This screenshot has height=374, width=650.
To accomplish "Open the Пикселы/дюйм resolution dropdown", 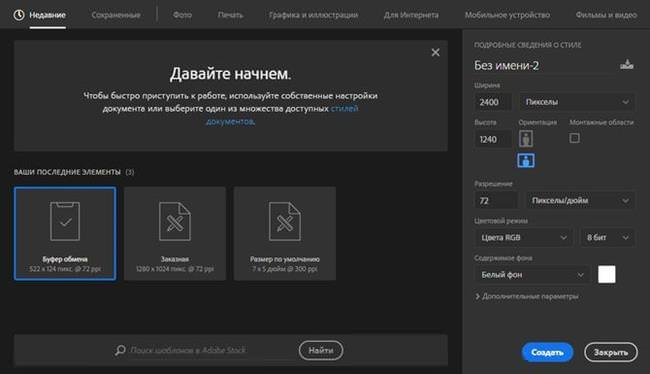I will [x=580, y=201].
